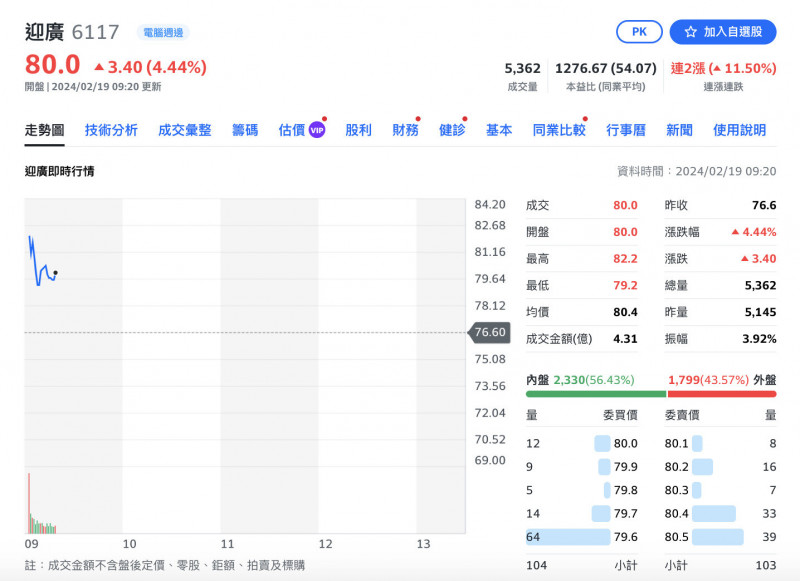This screenshot has height=581, width=800.
Task: Click the 最低 value 79.2
Action: 626,285
